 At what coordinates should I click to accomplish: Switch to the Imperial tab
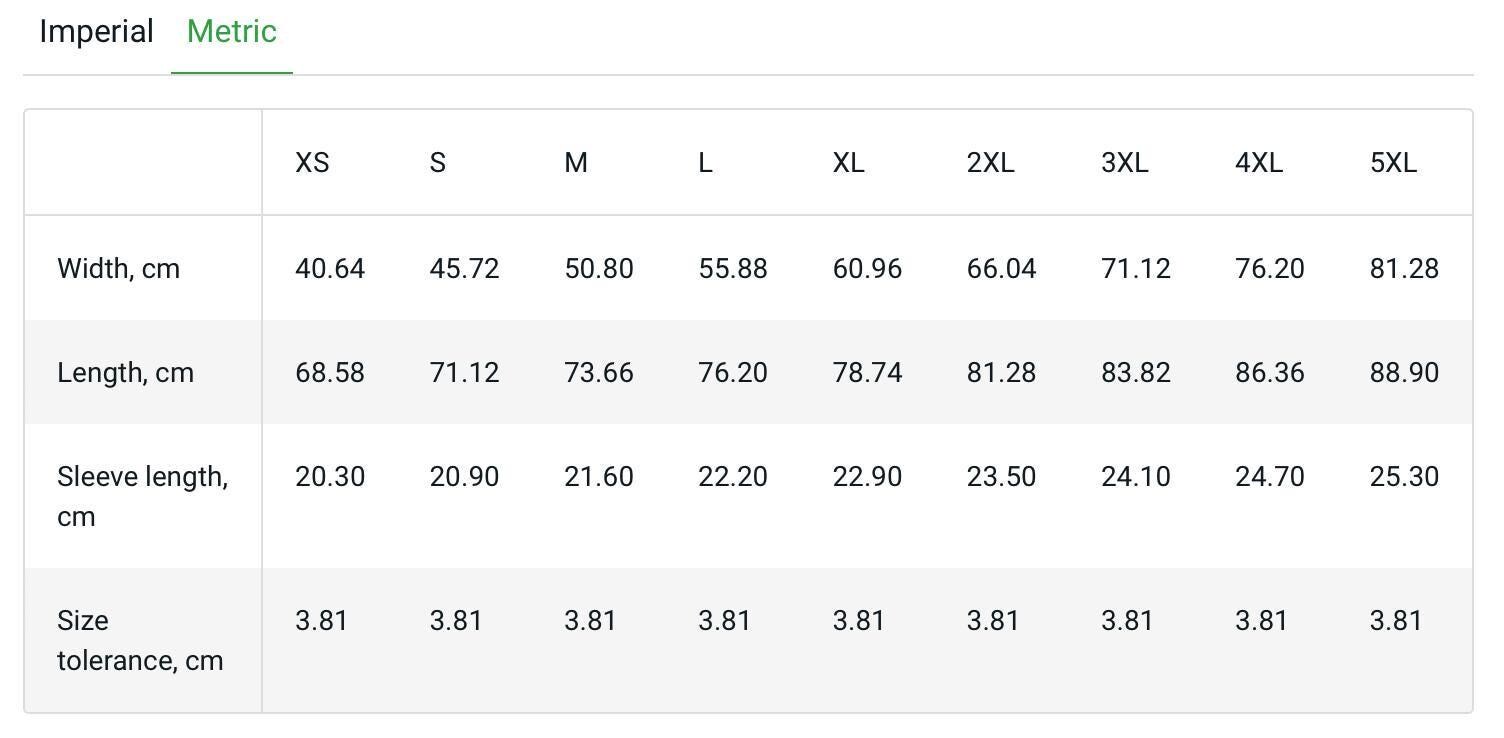coord(96,32)
